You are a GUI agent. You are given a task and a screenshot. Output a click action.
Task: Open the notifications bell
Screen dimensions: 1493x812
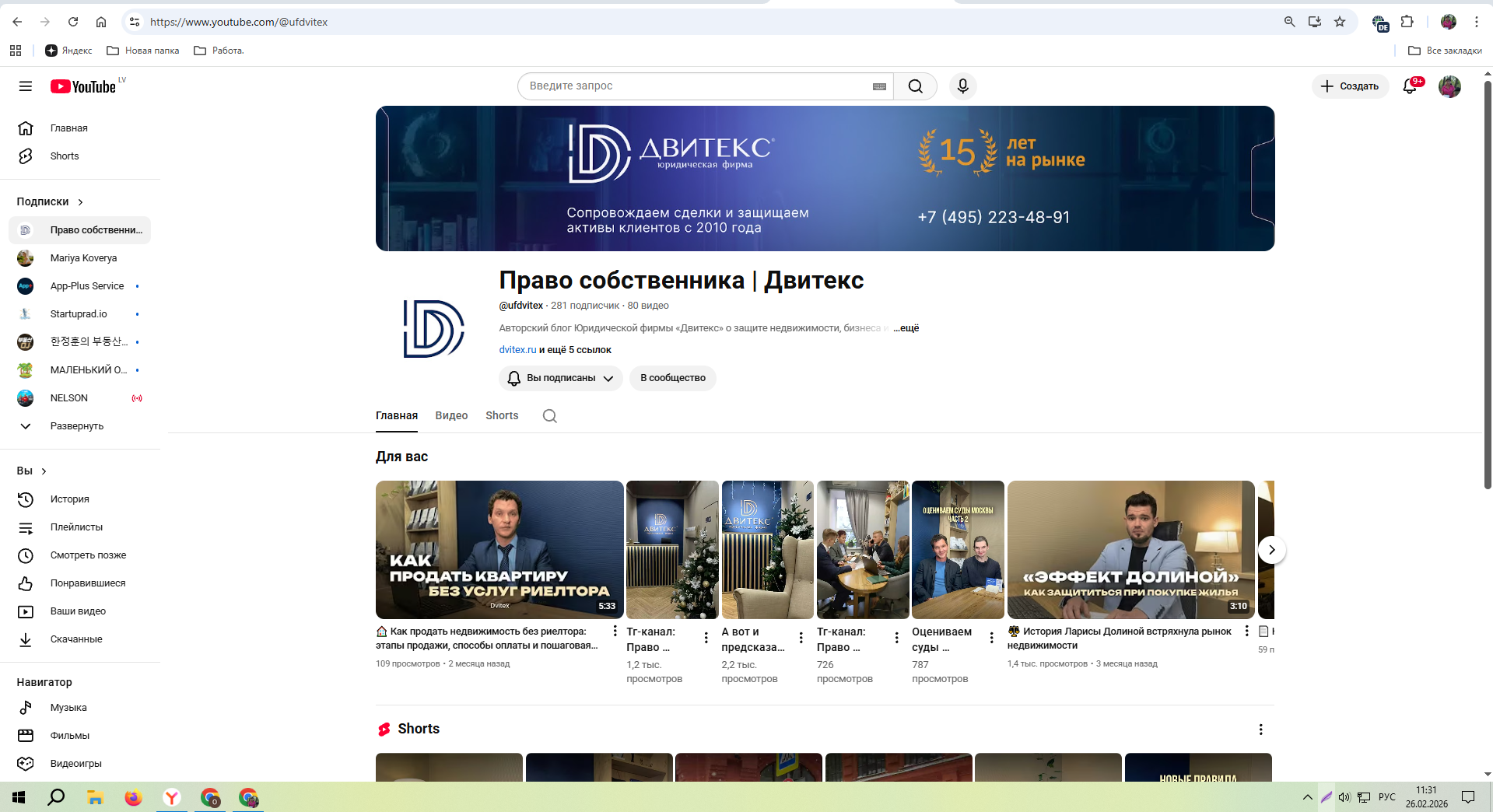pos(1409,86)
